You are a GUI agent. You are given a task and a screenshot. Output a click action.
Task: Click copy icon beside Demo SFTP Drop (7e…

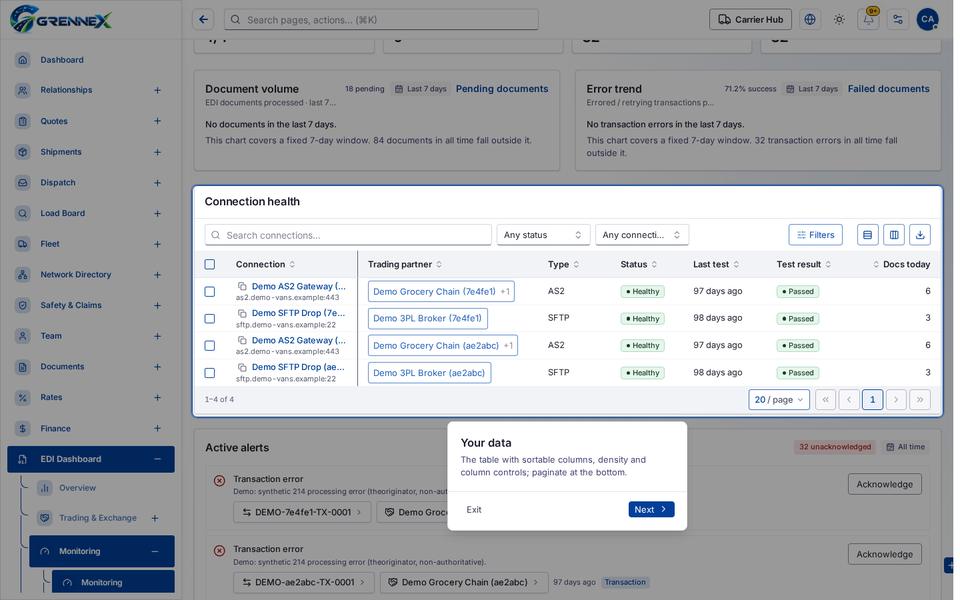point(242,313)
